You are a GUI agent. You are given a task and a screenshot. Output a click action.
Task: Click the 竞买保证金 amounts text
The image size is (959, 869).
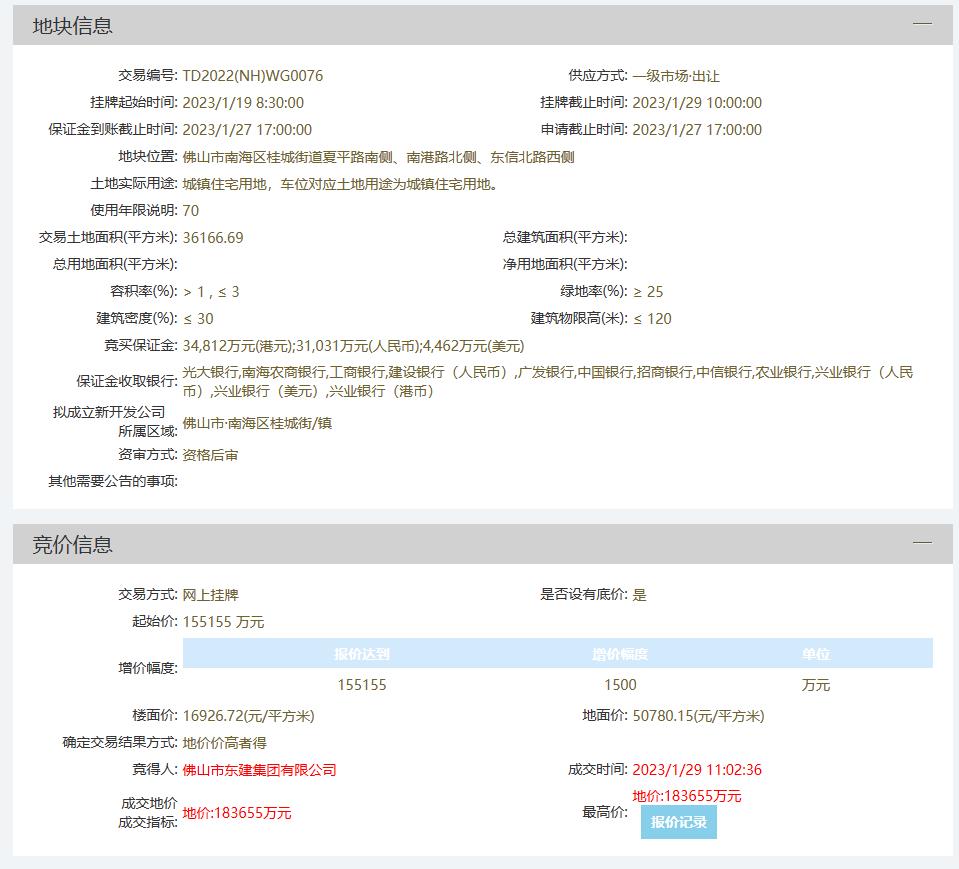pos(353,346)
